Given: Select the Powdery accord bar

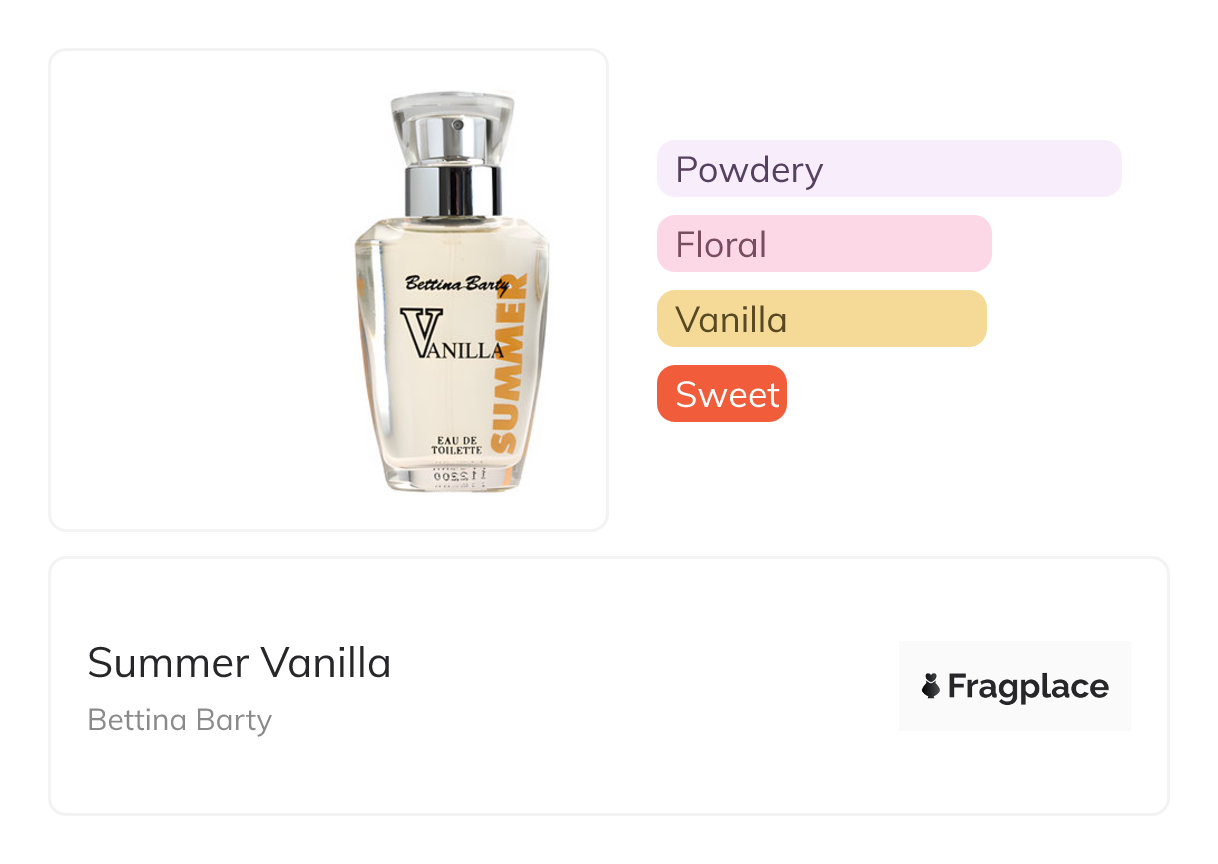Looking at the screenshot, I should [x=888, y=169].
